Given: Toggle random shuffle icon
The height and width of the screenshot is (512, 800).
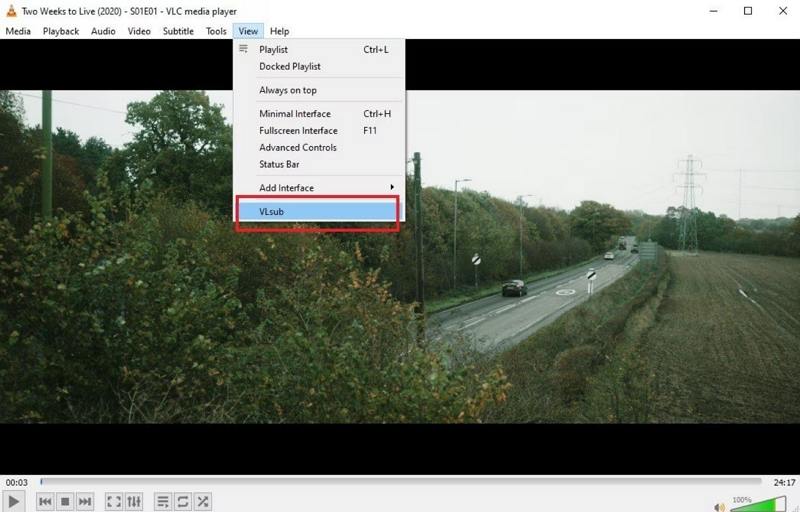Looking at the screenshot, I should [x=203, y=502].
